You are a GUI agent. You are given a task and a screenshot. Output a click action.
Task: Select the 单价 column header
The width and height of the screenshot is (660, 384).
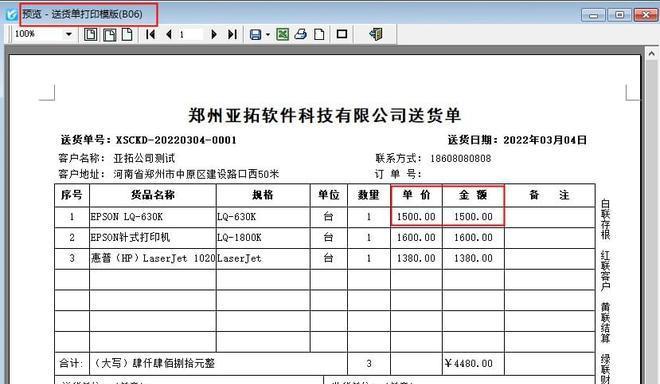click(x=416, y=195)
